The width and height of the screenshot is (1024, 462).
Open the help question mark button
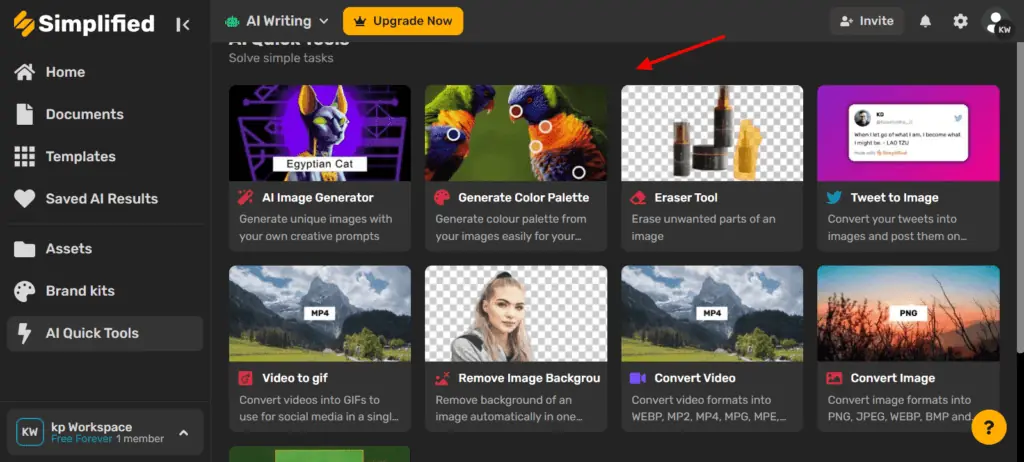(x=989, y=427)
